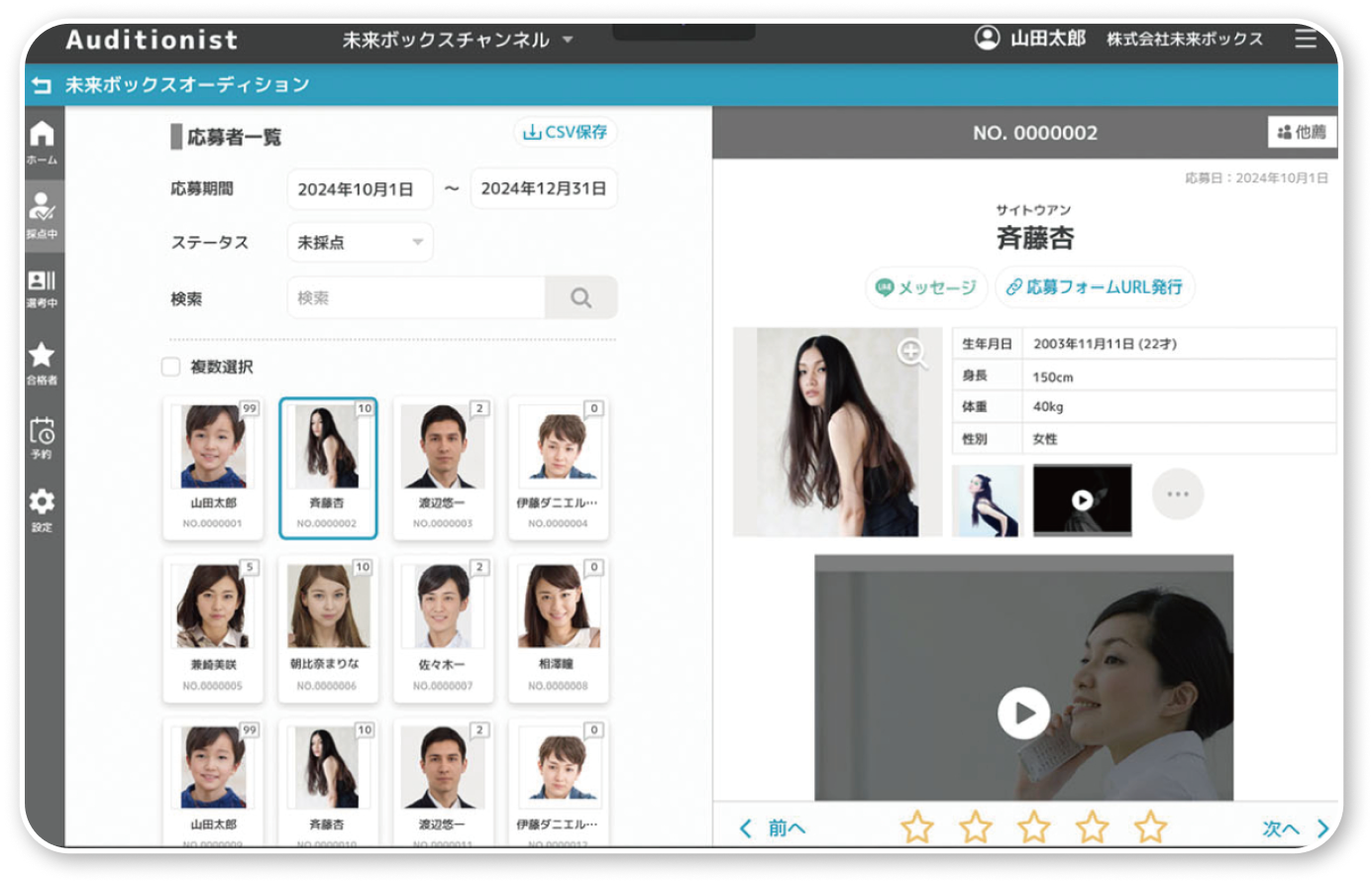1372x883 pixels.
Task: Click the CSV保存 button
Action: (565, 131)
